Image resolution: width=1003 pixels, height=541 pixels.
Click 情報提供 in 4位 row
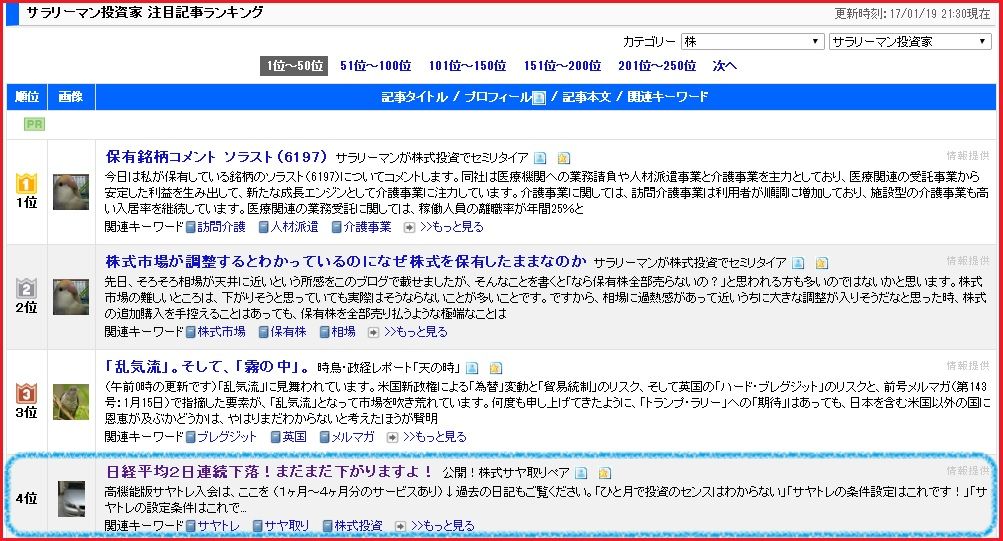(967, 470)
